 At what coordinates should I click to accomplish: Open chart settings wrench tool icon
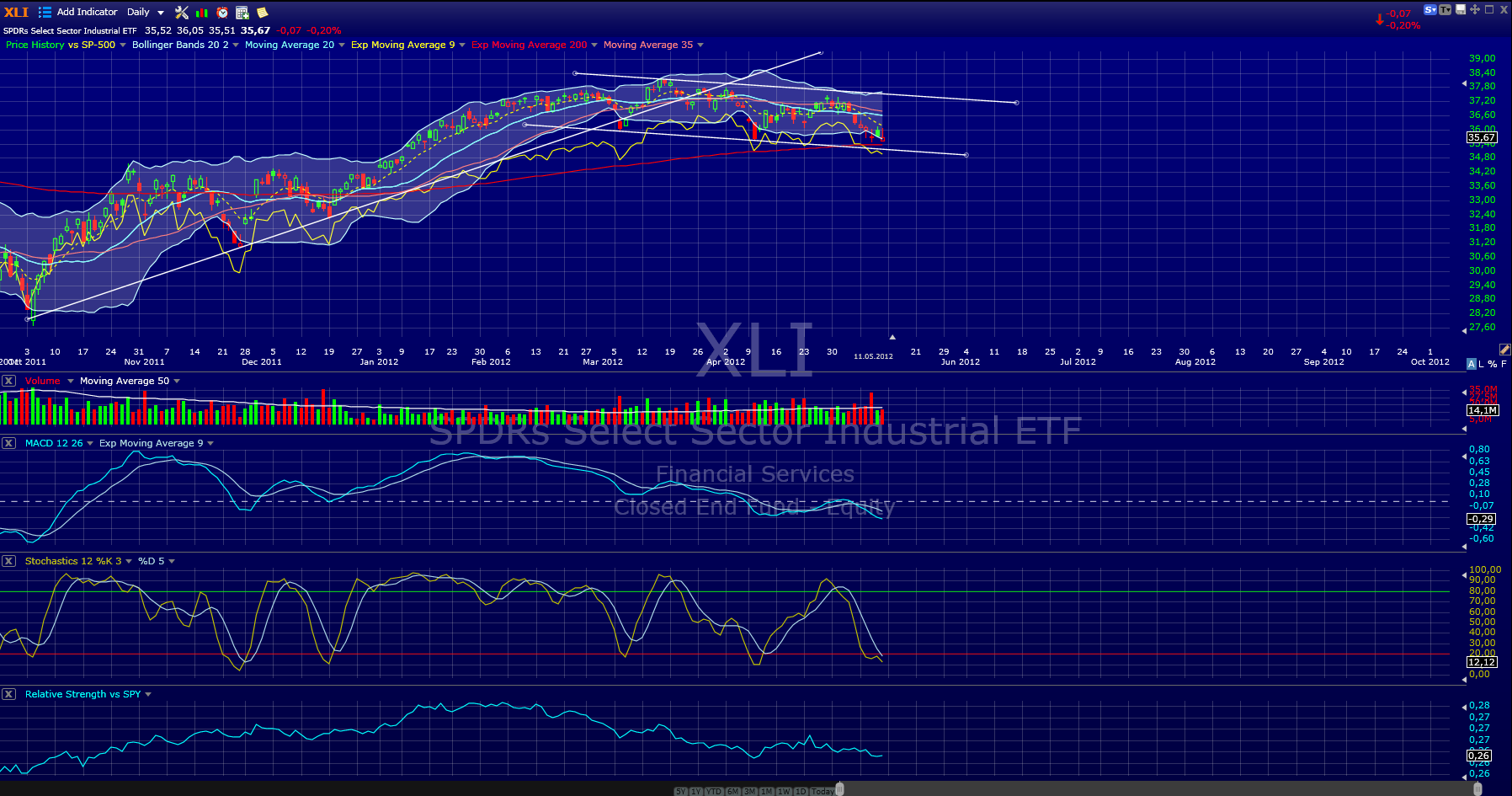click(182, 12)
